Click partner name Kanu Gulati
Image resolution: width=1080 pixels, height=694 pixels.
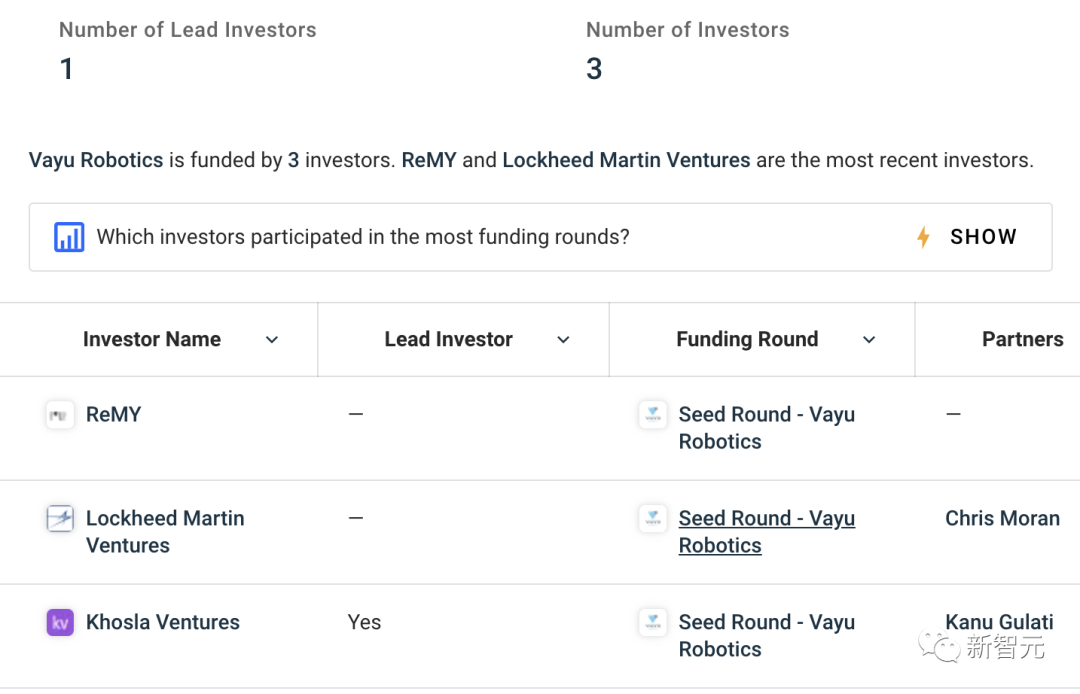pyautogui.click(x=999, y=623)
